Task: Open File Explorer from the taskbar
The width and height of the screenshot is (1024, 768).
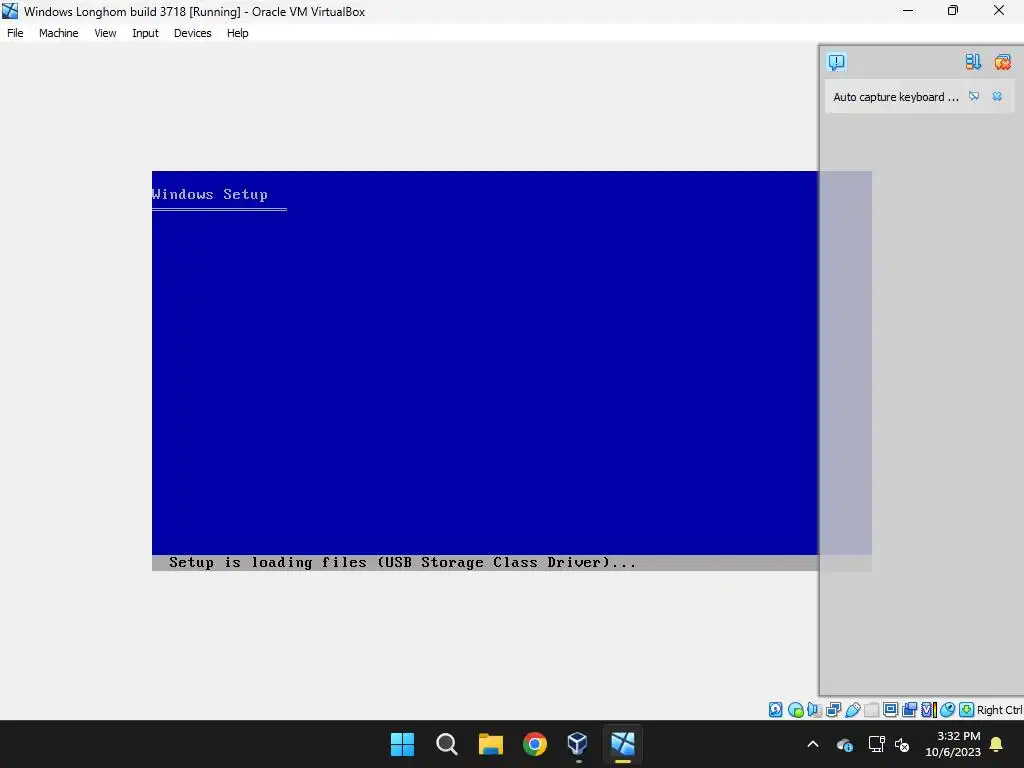Action: [x=490, y=744]
